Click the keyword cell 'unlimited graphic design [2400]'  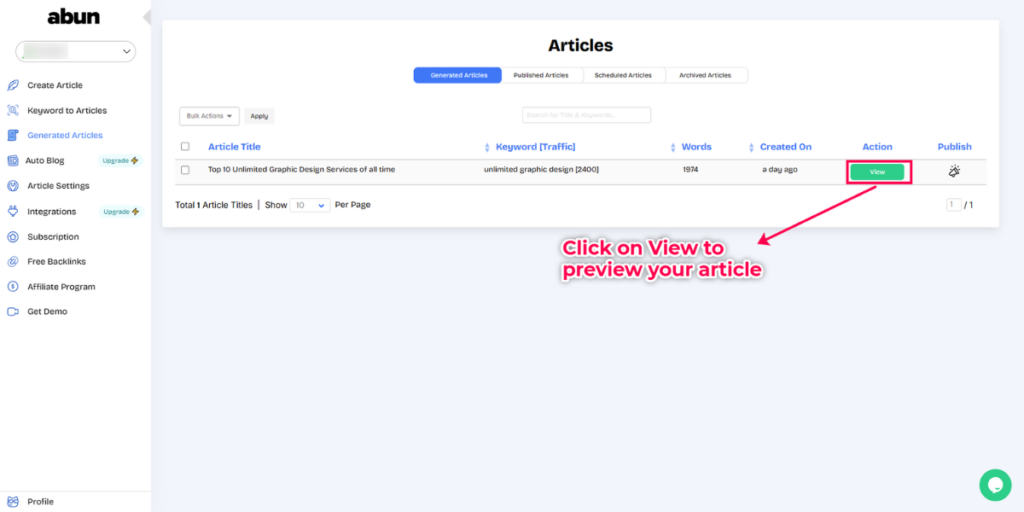click(541, 170)
